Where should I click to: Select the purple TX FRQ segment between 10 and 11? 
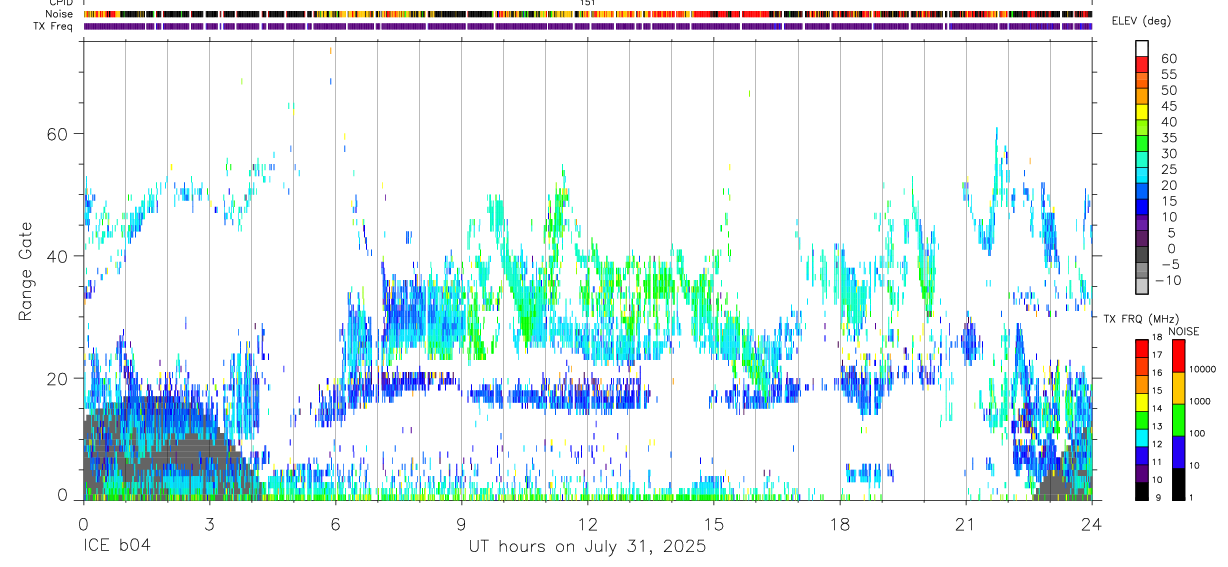(x=1142, y=474)
